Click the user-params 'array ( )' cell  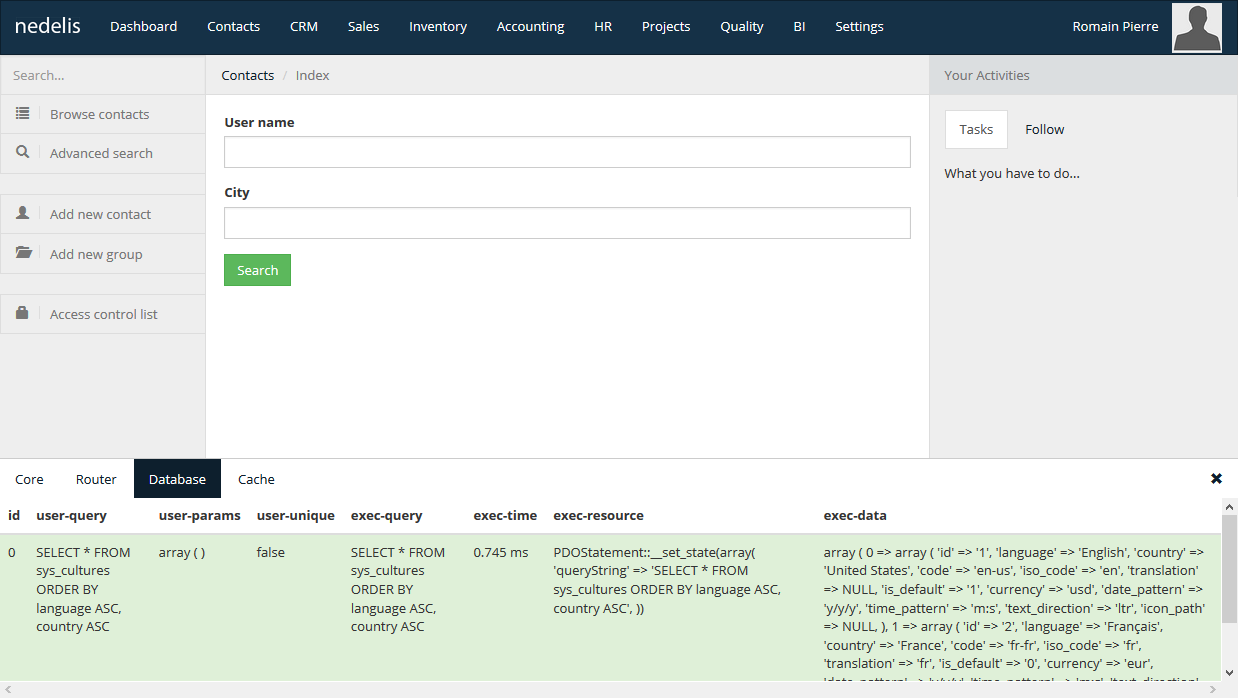click(x=182, y=552)
